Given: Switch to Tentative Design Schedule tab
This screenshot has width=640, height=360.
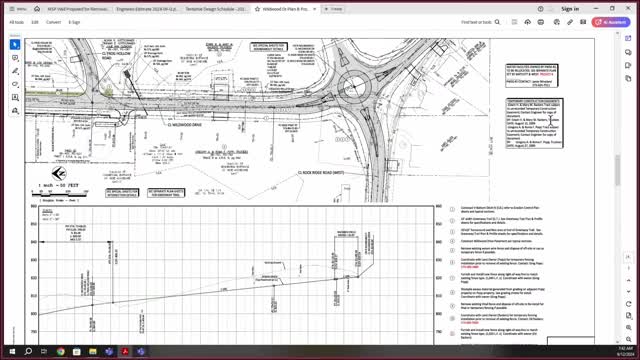Looking at the screenshot, I should (216, 9).
